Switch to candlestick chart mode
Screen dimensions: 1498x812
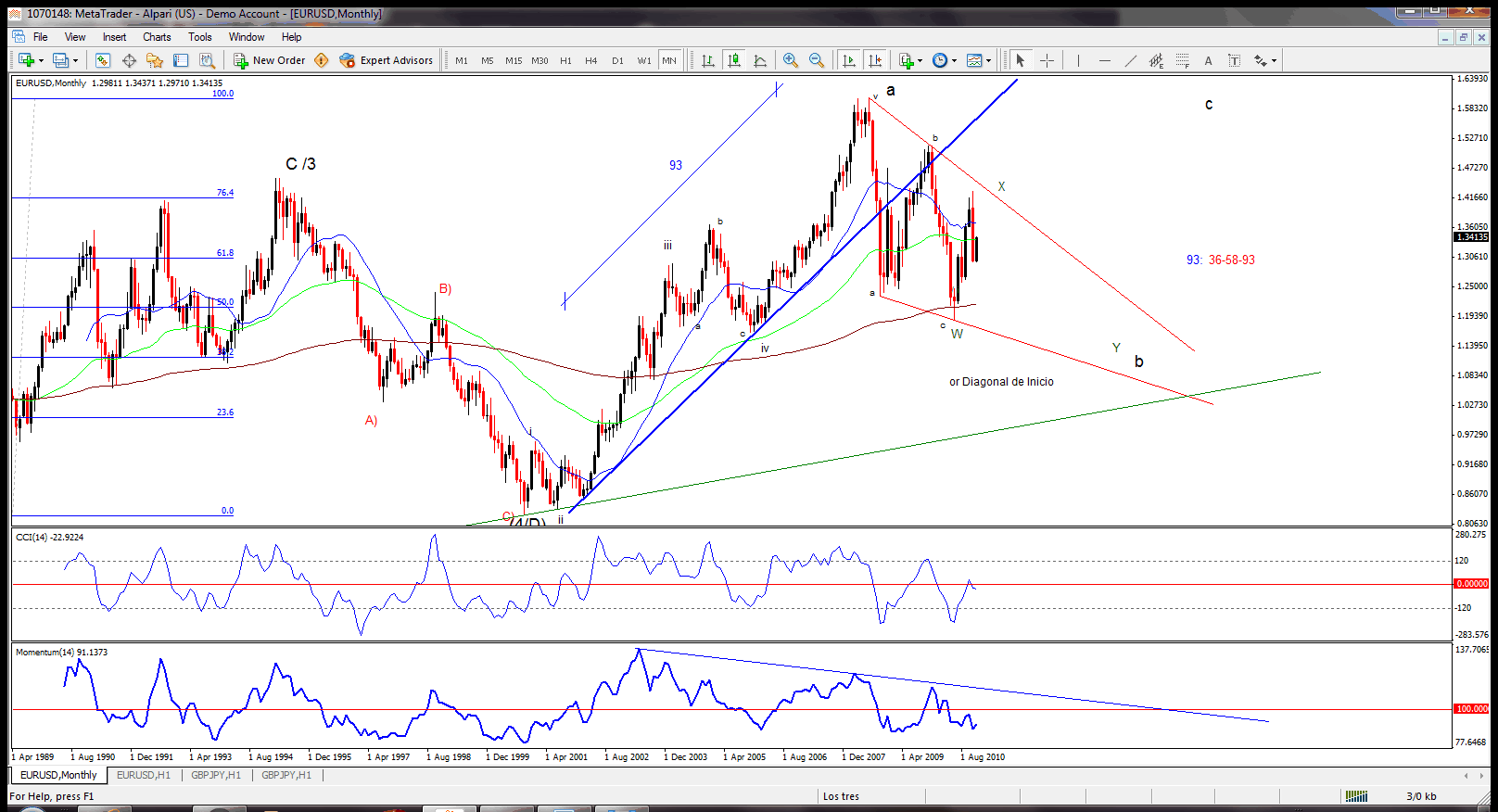(x=734, y=60)
